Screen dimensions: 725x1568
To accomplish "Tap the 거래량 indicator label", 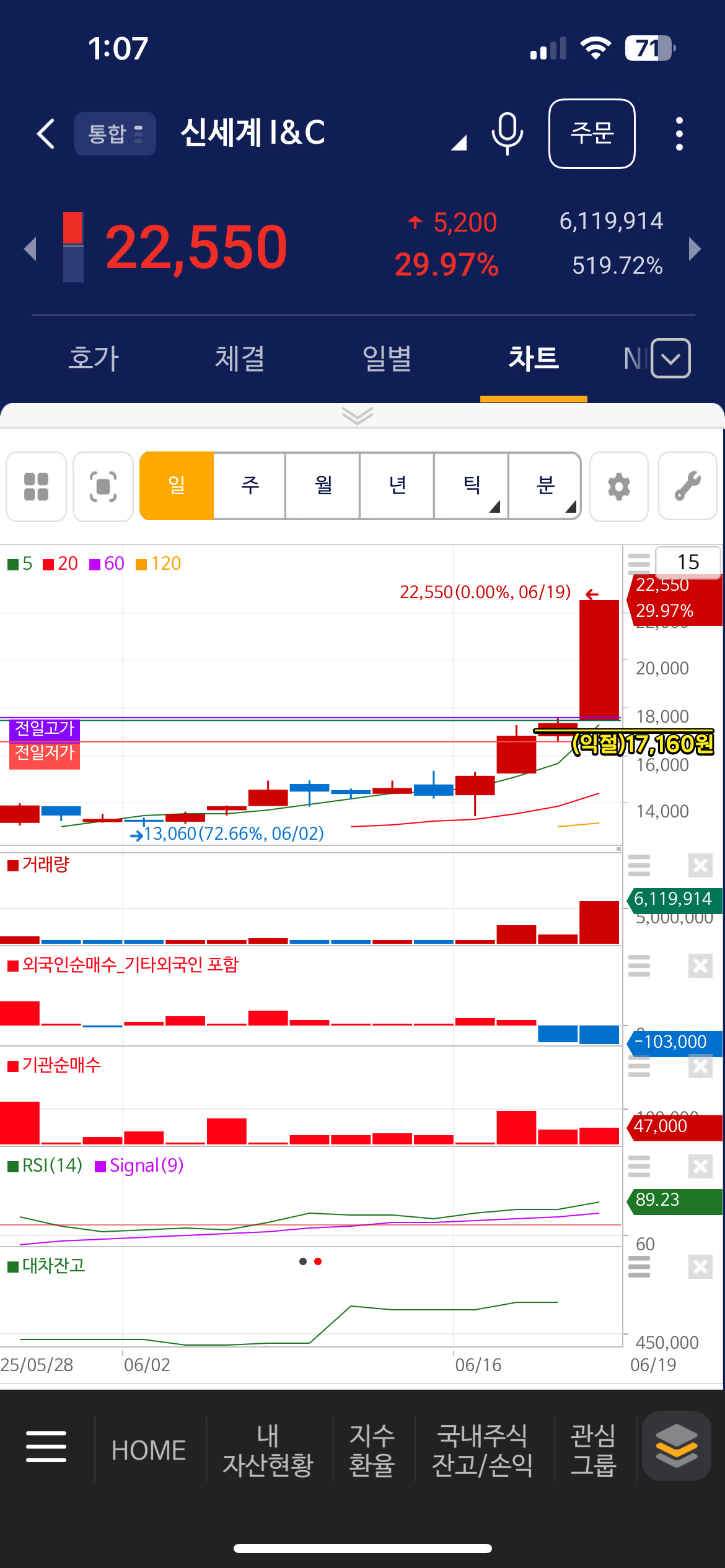I will pos(39,865).
